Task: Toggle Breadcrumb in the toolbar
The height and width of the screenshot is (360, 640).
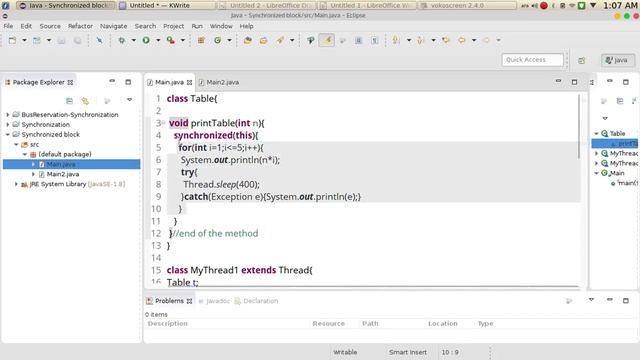Action: click(x=311, y=40)
